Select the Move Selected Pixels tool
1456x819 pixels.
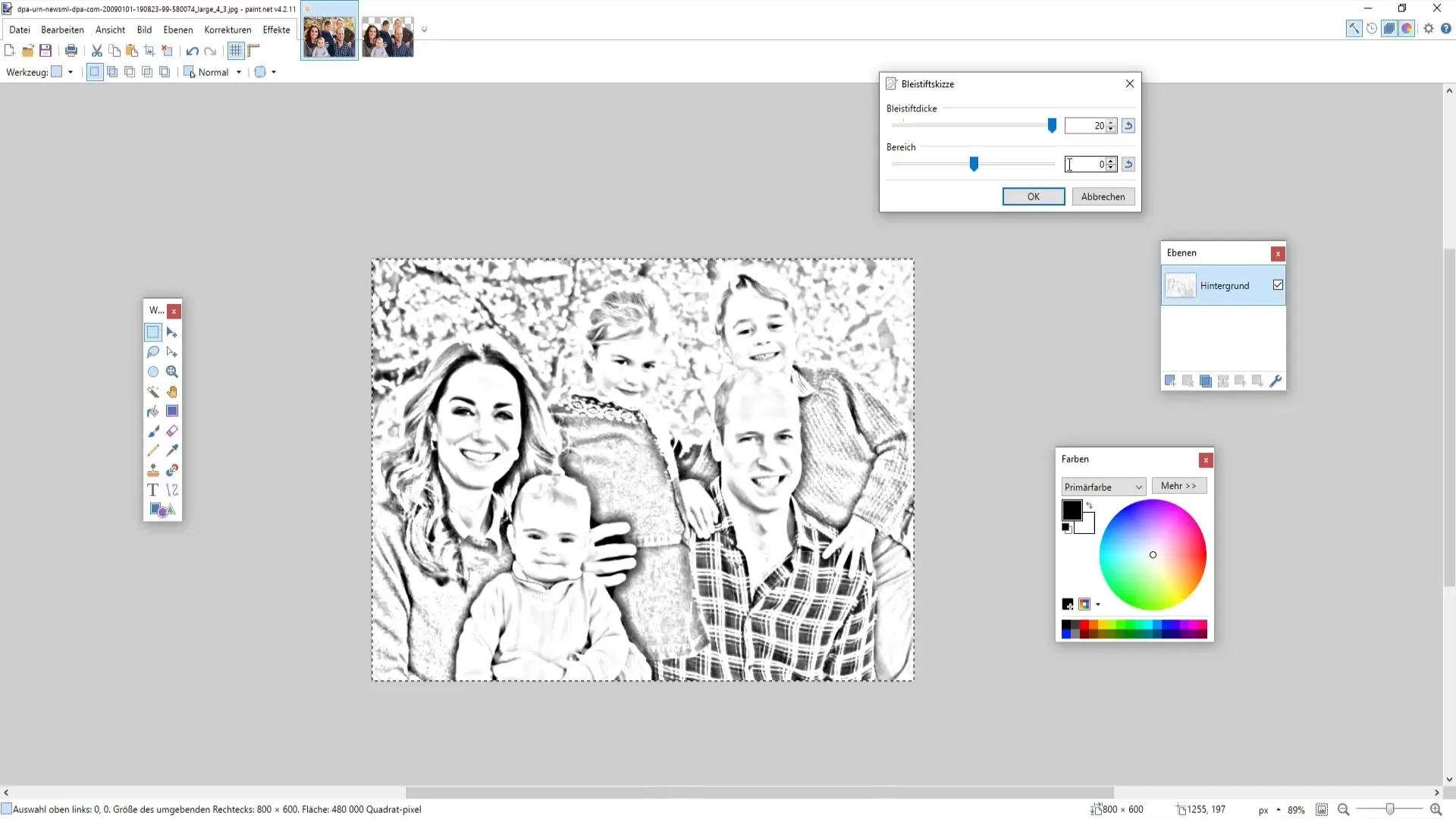[x=172, y=332]
